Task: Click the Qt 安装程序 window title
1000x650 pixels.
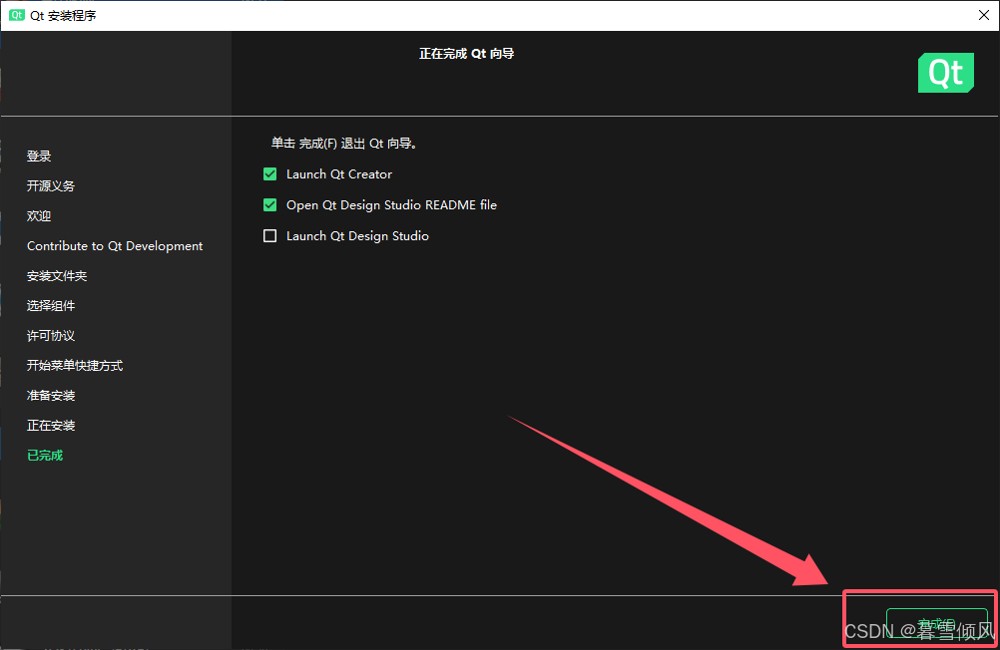Action: 63,15
